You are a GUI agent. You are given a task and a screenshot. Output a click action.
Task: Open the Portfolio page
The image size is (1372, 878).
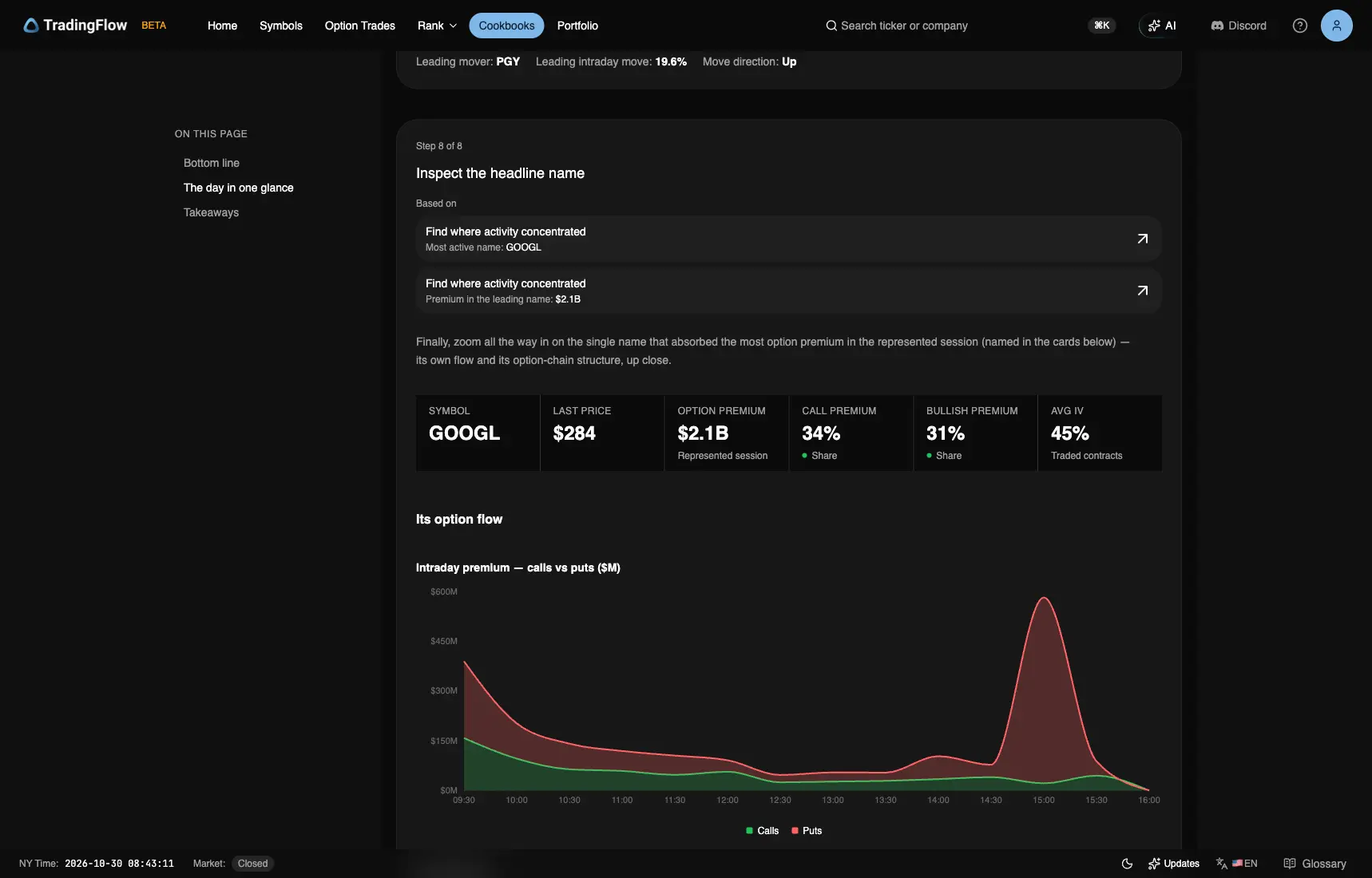click(577, 26)
